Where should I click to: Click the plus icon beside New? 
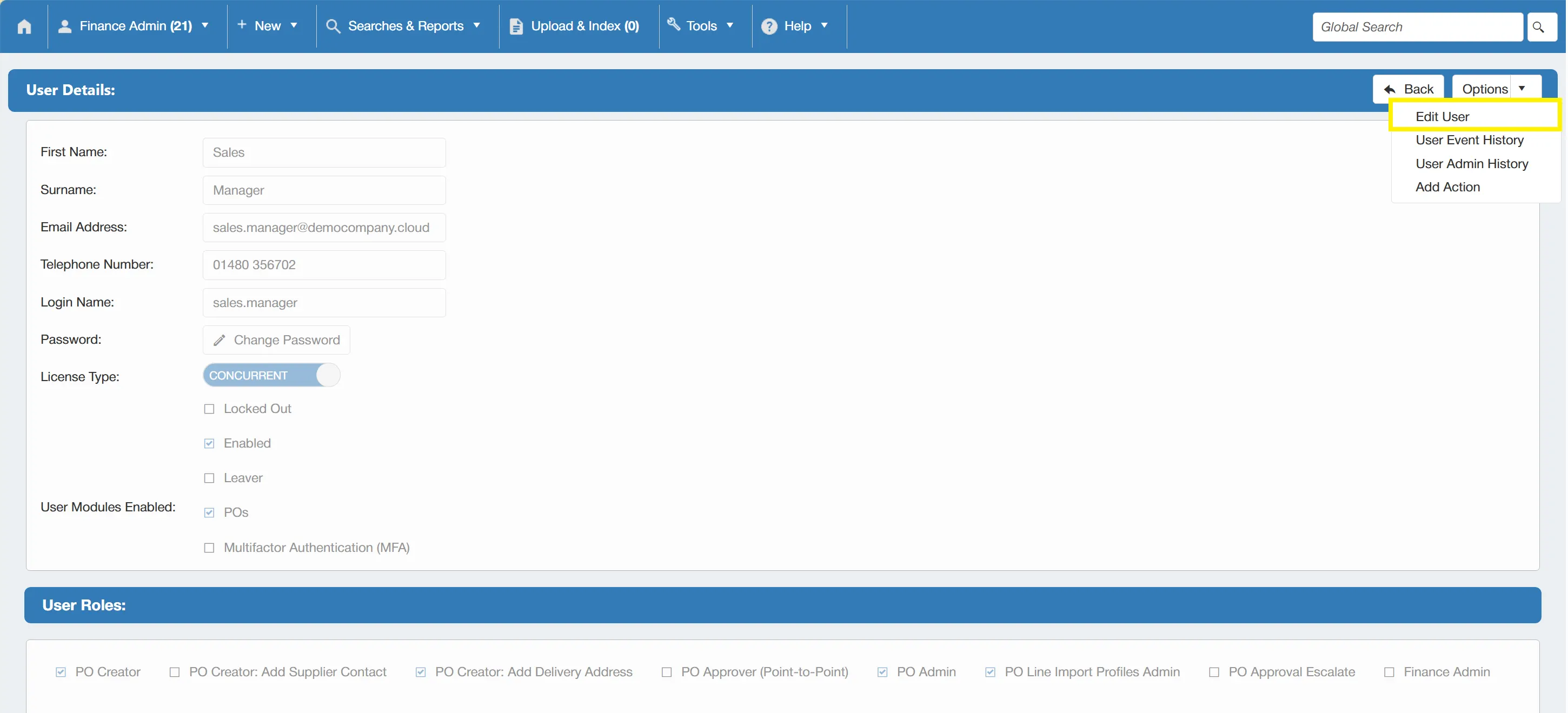tap(242, 25)
